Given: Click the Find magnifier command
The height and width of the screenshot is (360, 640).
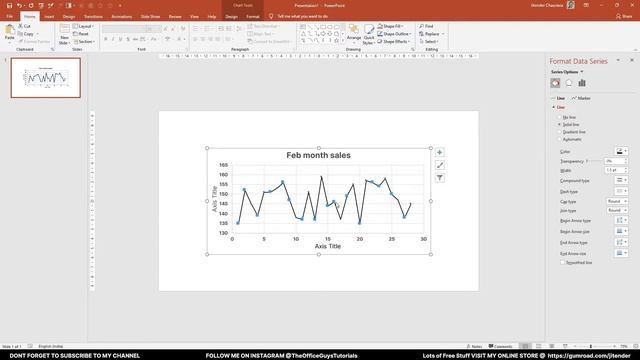Looking at the screenshot, I should tap(426, 26).
